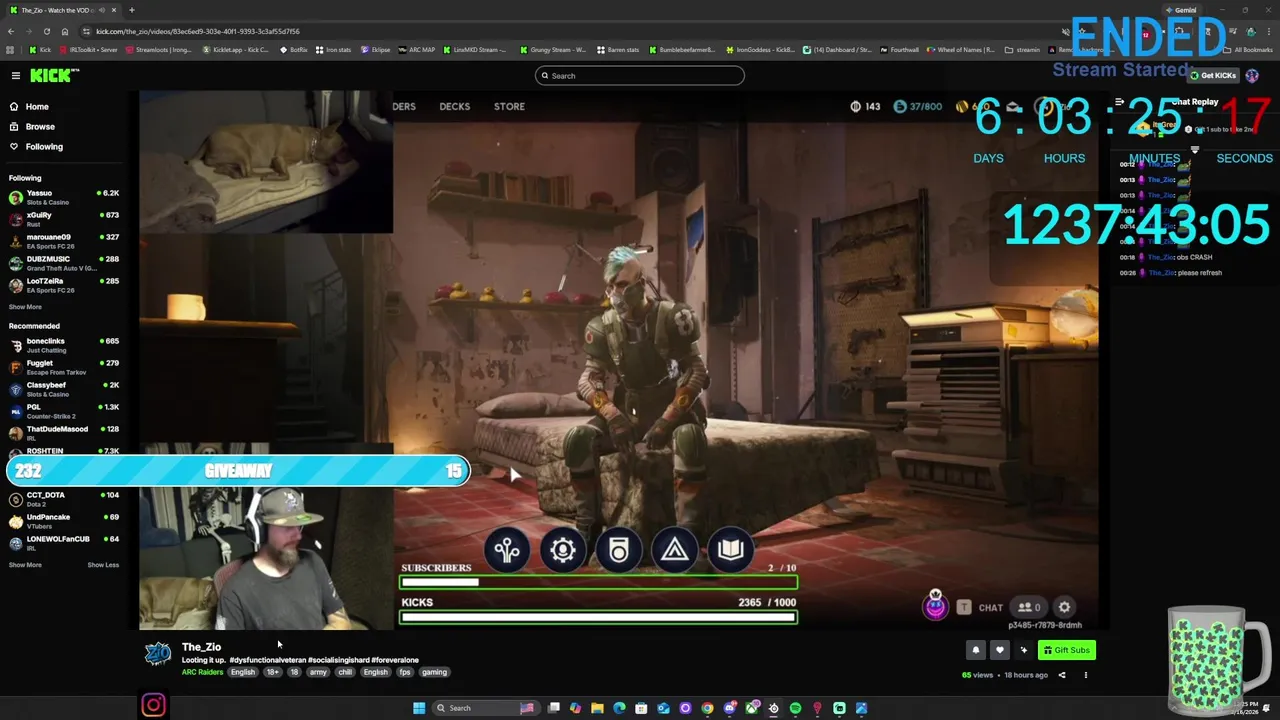Collapse Recommended list with Show Less
Screen dimensions: 1280x720
click(103, 565)
